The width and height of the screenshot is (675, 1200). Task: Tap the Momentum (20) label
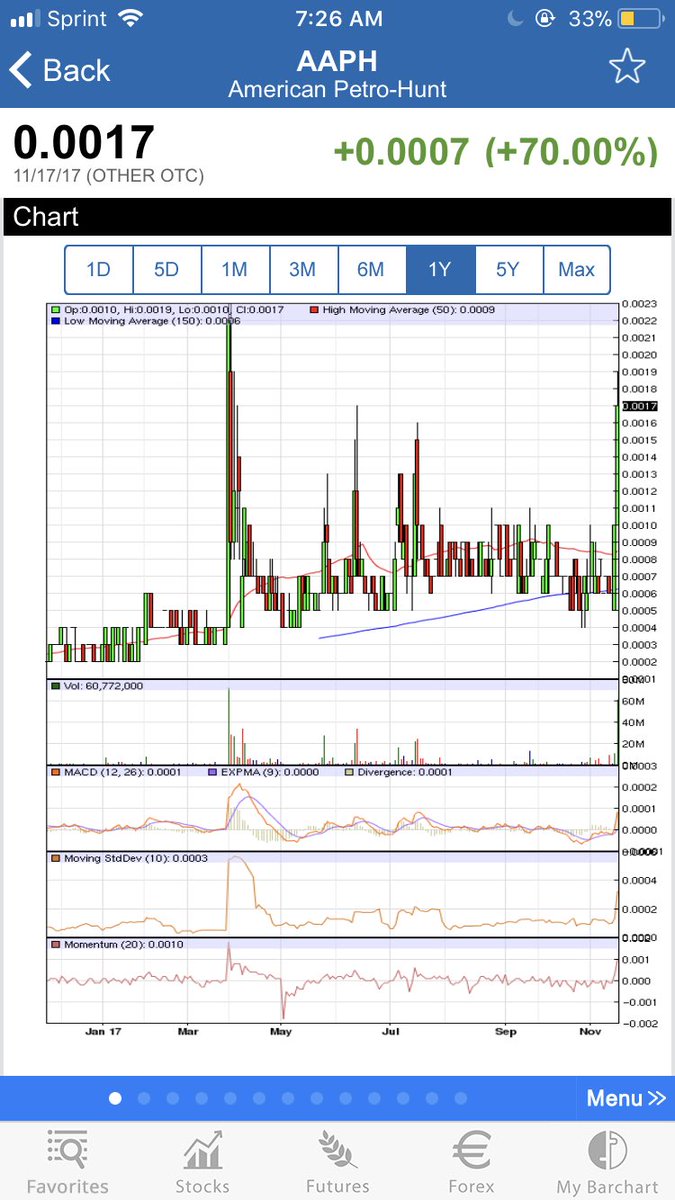[123, 944]
